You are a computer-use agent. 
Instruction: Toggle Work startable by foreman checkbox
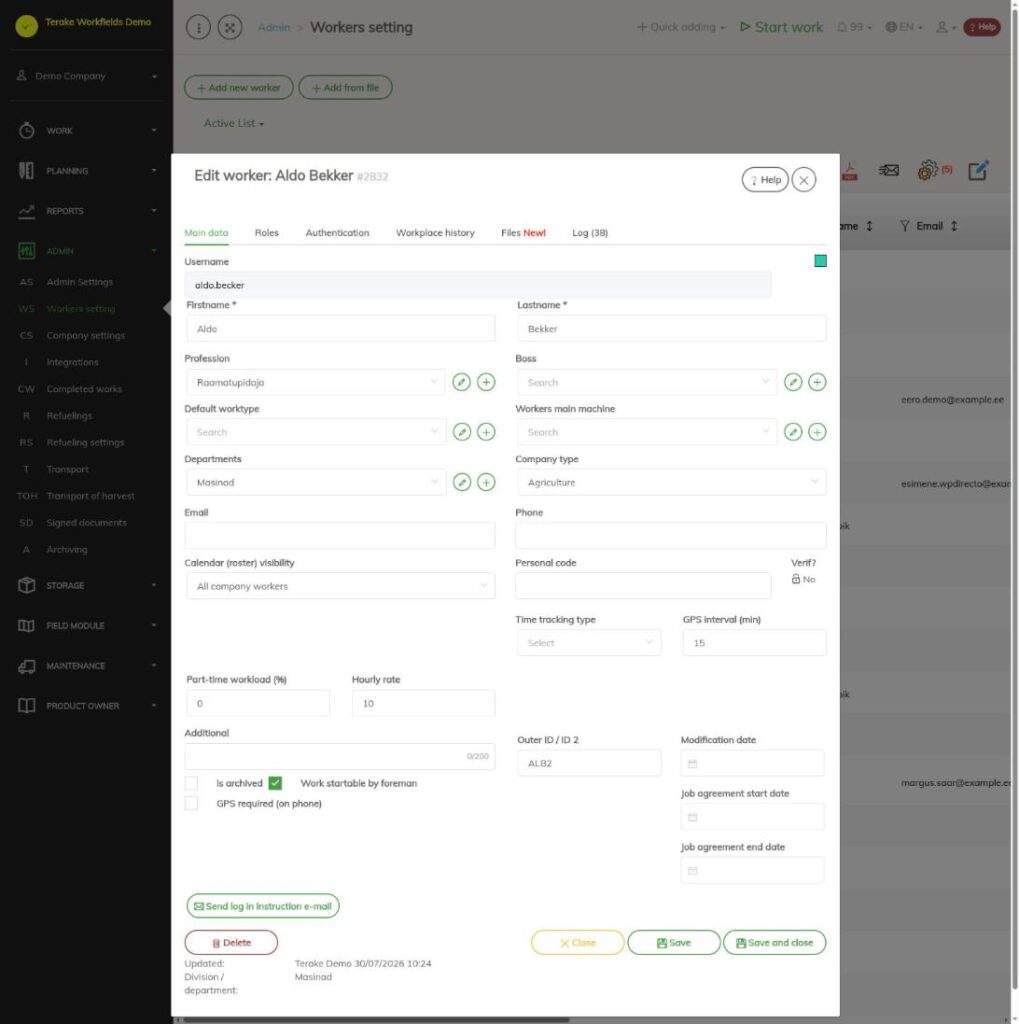point(275,783)
